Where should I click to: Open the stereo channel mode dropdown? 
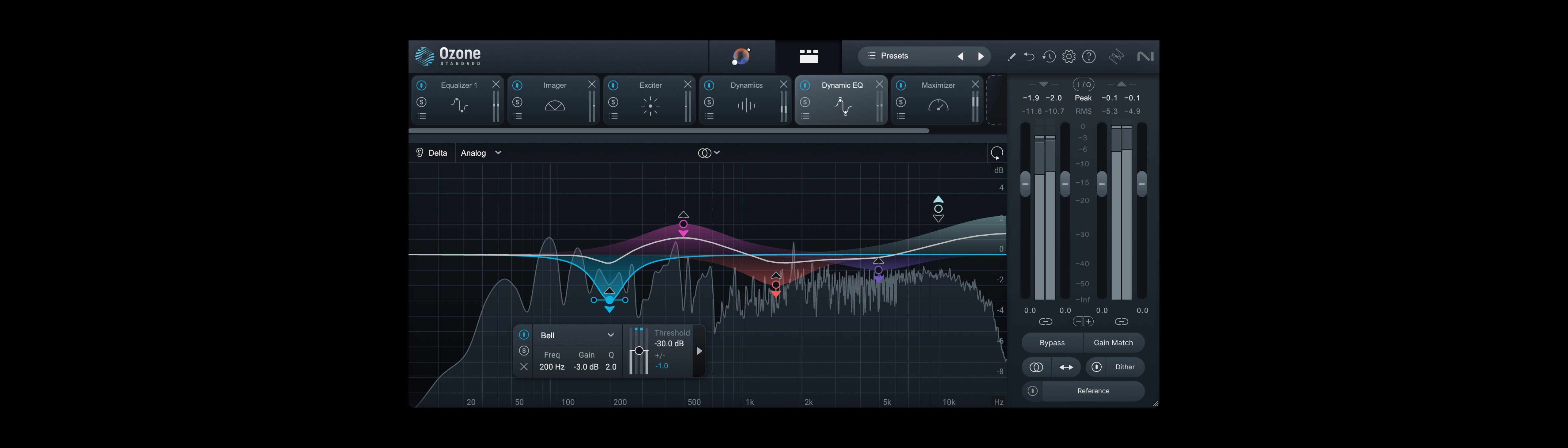click(x=709, y=153)
